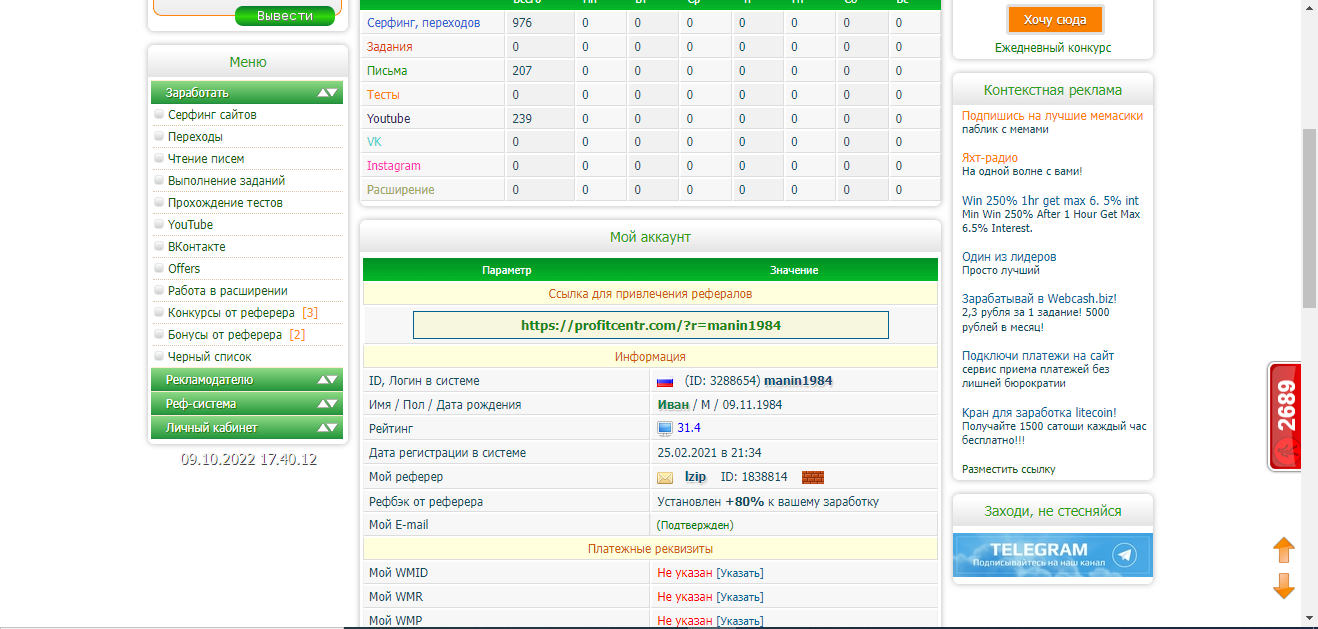Open ВКонтакте menu item
1318x629 pixels.
click(197, 247)
